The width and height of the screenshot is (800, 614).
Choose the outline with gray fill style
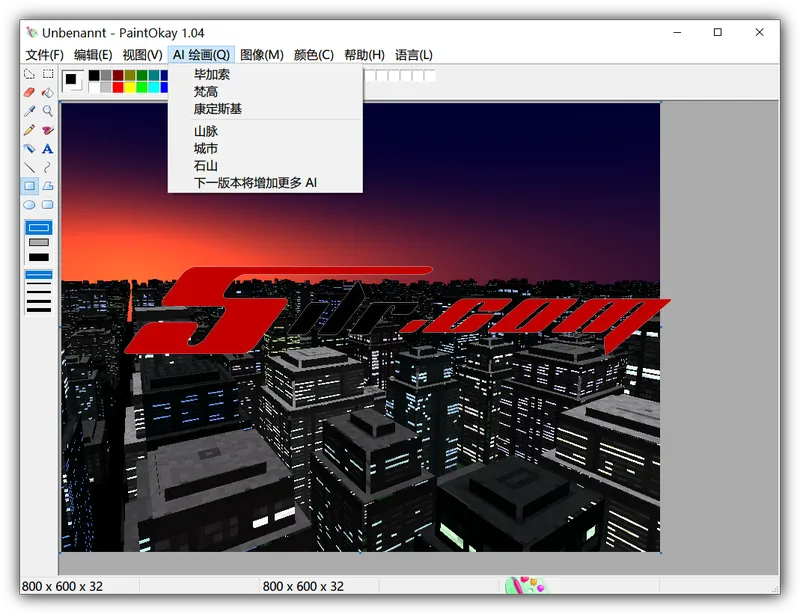(x=39, y=242)
